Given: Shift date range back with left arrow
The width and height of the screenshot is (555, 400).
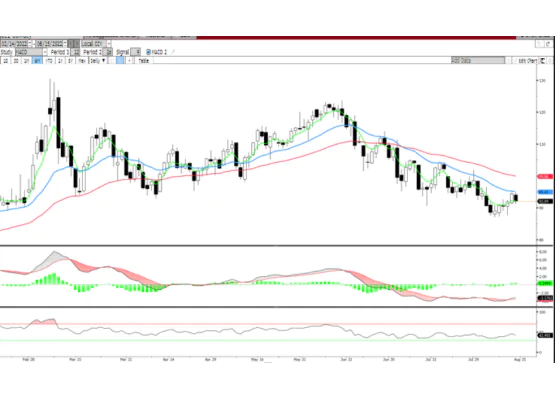Looking at the screenshot, I should click(x=71, y=44).
